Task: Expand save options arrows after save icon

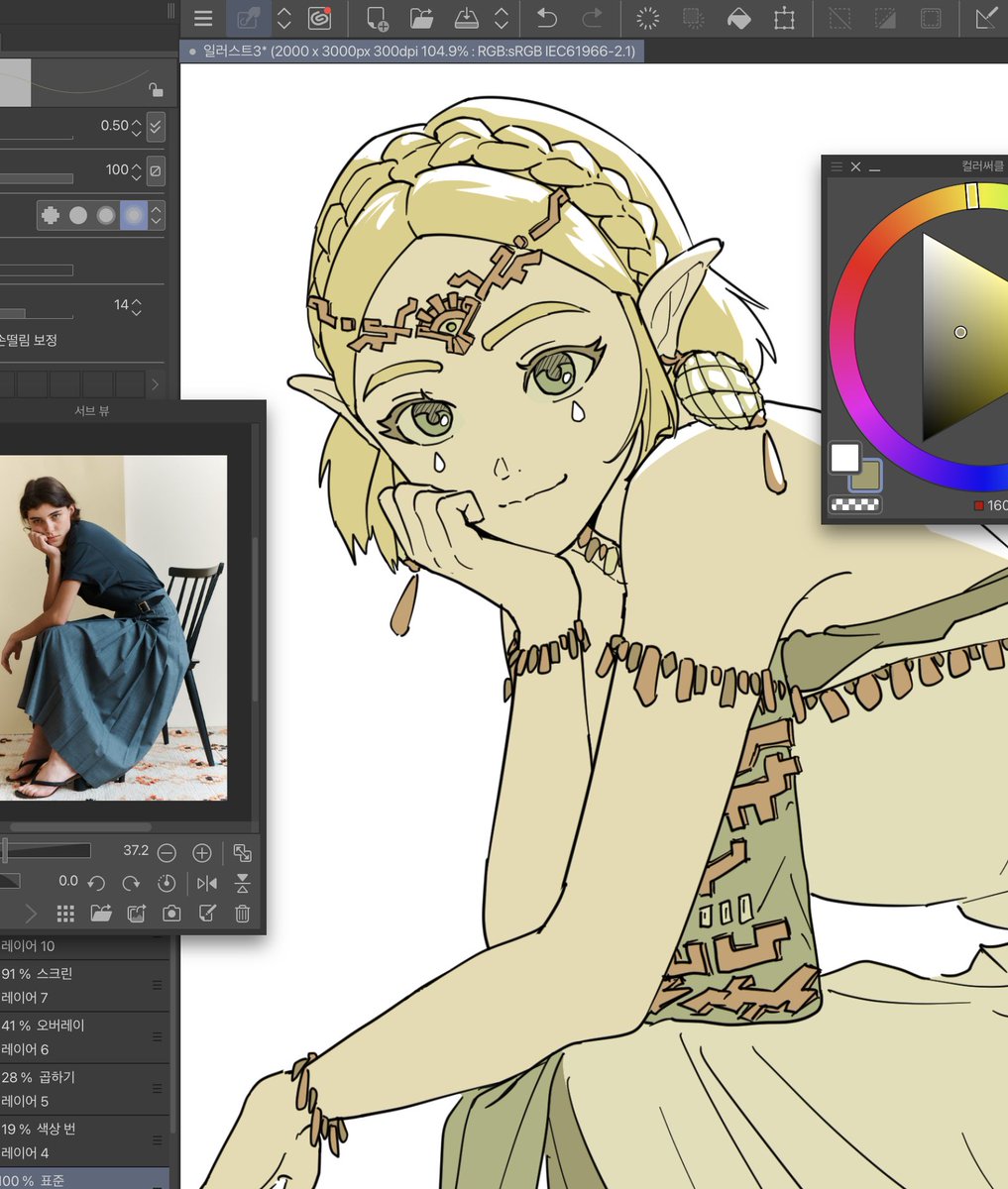Action: [502, 18]
